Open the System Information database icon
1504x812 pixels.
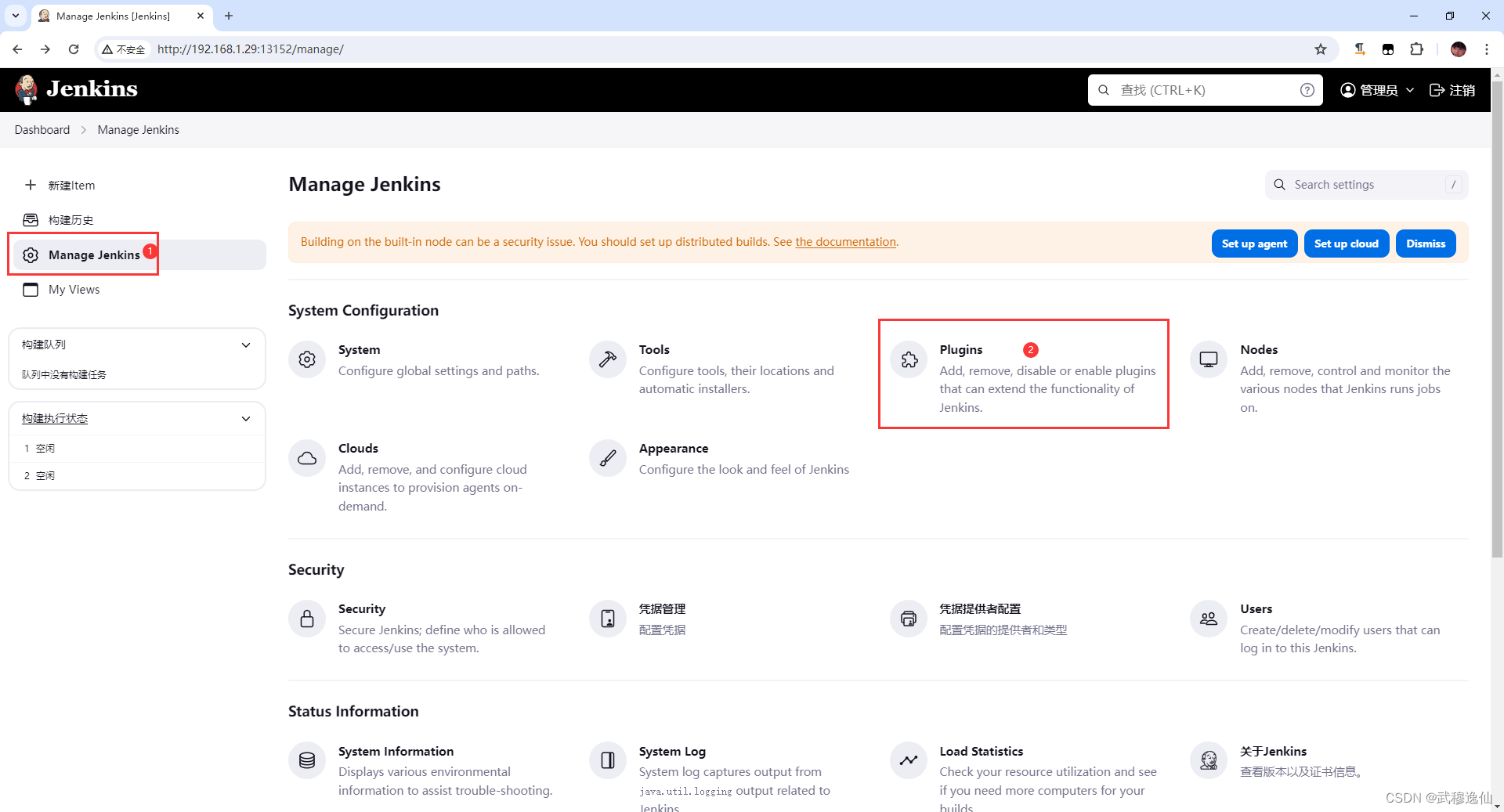[x=307, y=760]
